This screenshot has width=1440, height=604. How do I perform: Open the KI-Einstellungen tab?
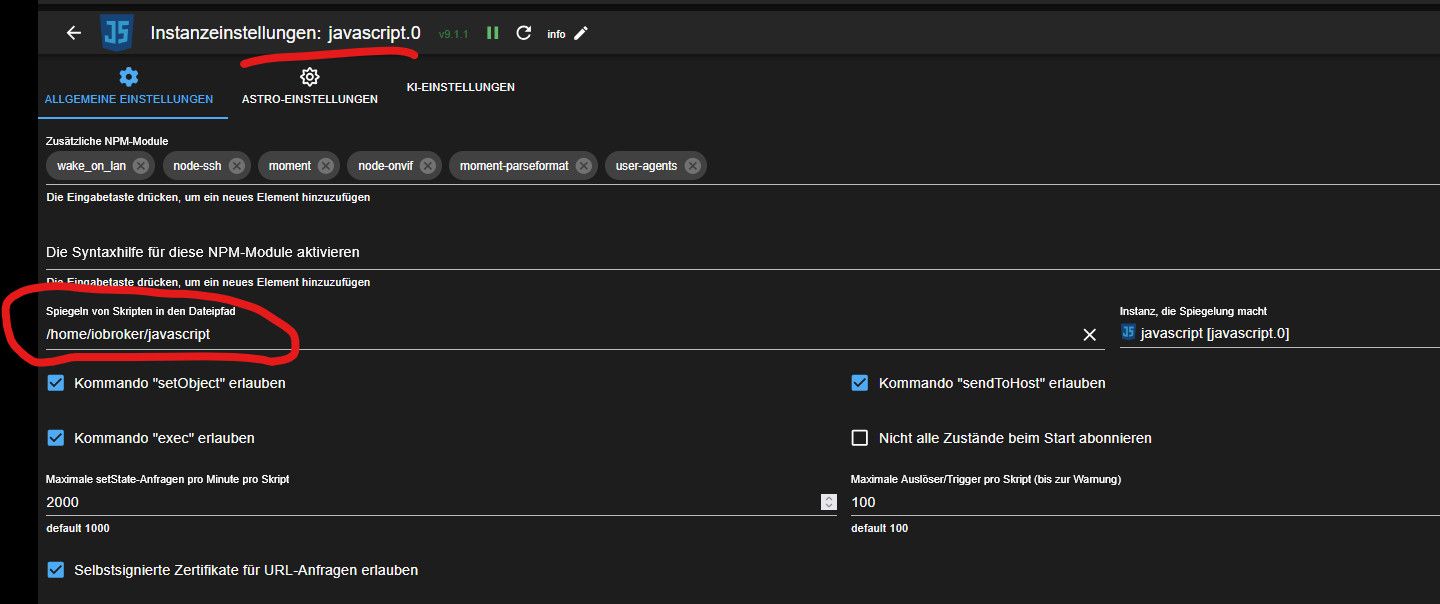pos(460,87)
